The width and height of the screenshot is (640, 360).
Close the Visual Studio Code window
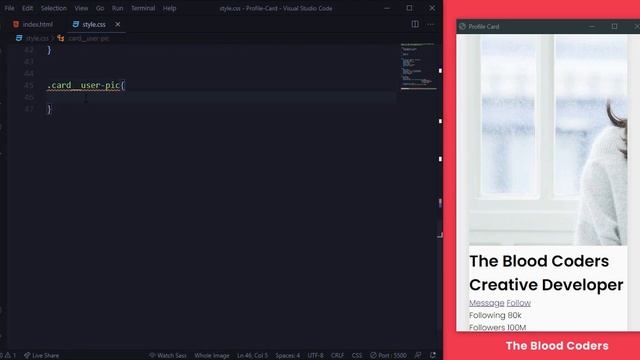click(x=432, y=8)
